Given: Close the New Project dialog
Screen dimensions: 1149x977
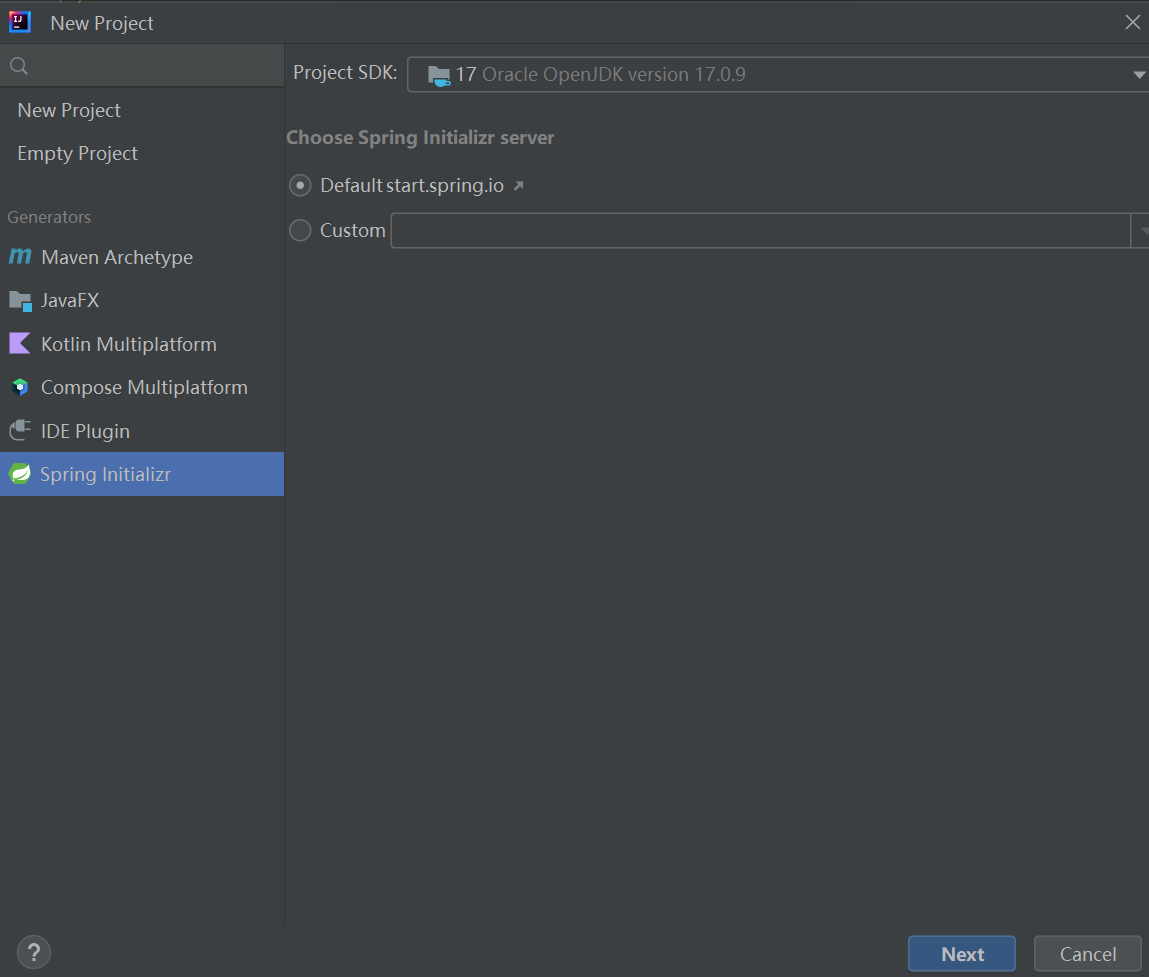Looking at the screenshot, I should 1132,22.
